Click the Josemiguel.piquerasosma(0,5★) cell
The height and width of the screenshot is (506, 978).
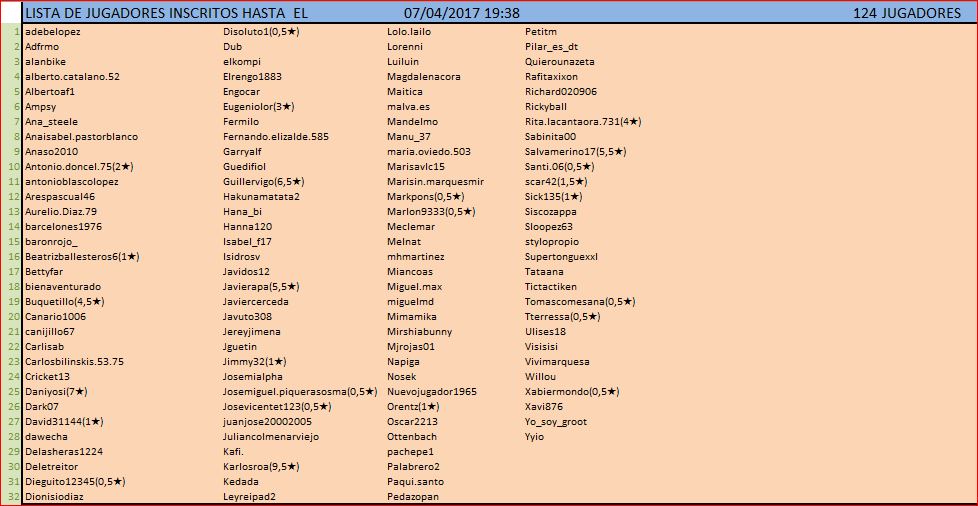point(300,391)
